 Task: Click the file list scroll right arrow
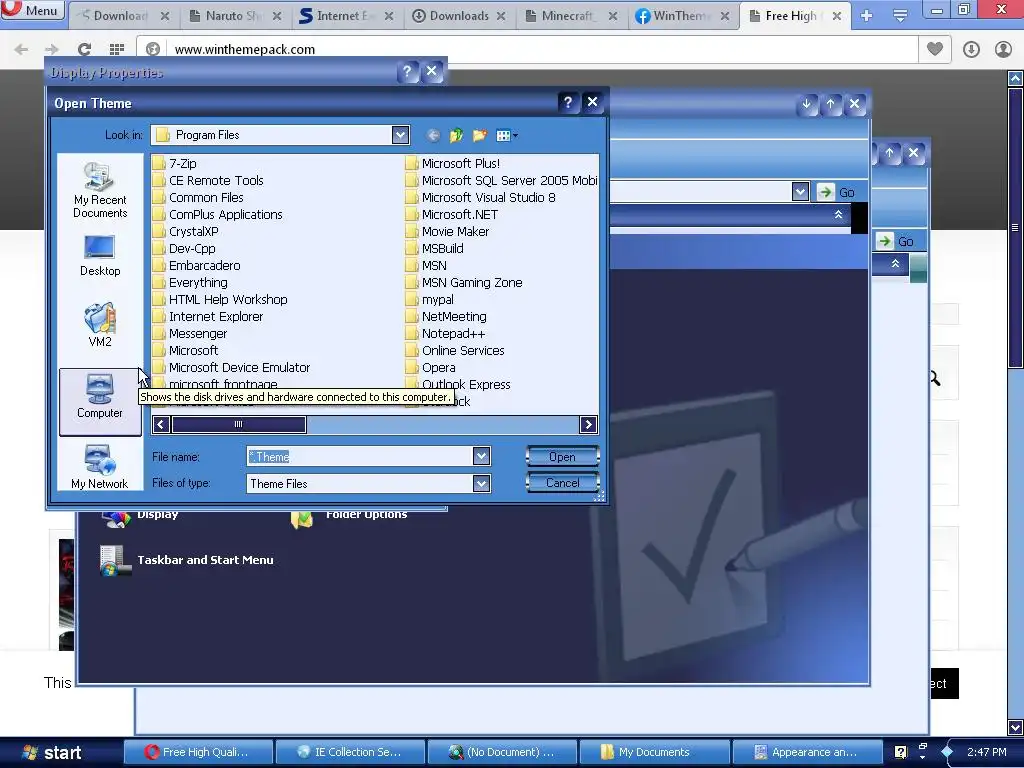[588, 424]
